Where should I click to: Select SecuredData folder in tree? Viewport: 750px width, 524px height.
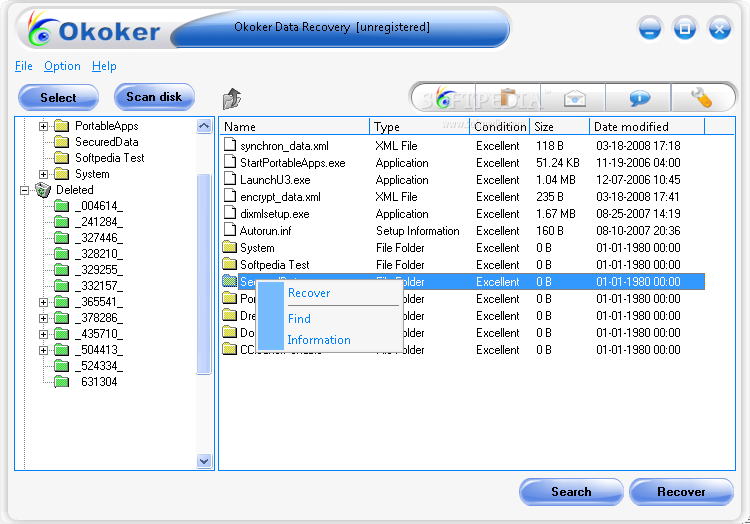tap(107, 142)
